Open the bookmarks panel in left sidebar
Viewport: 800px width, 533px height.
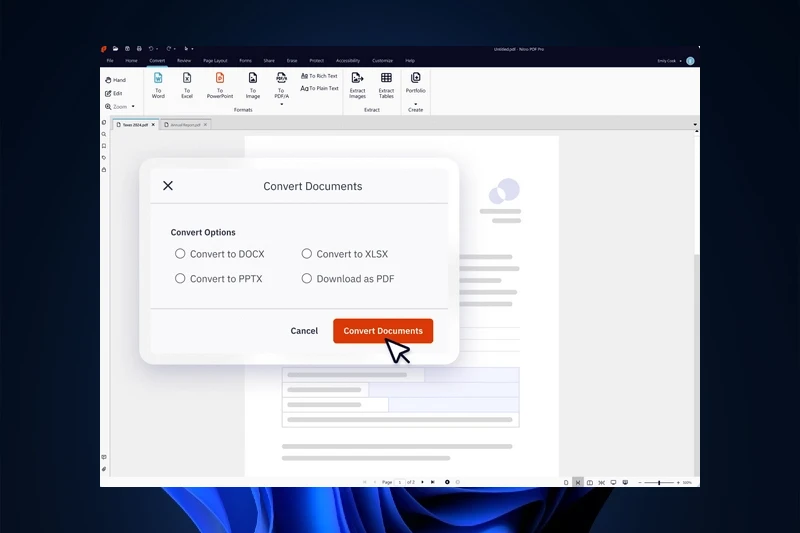tap(104, 146)
